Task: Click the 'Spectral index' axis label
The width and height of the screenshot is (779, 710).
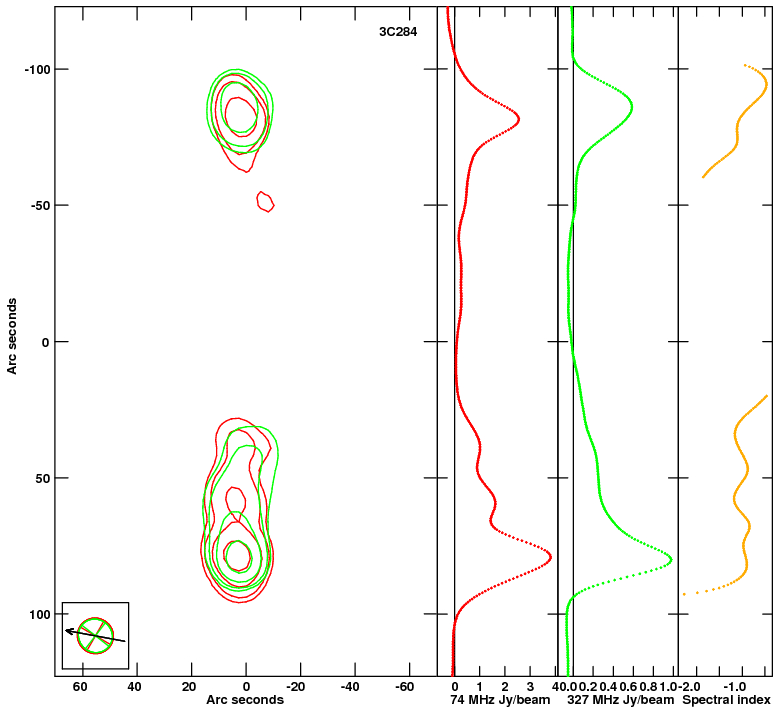Action: pyautogui.click(x=726, y=700)
